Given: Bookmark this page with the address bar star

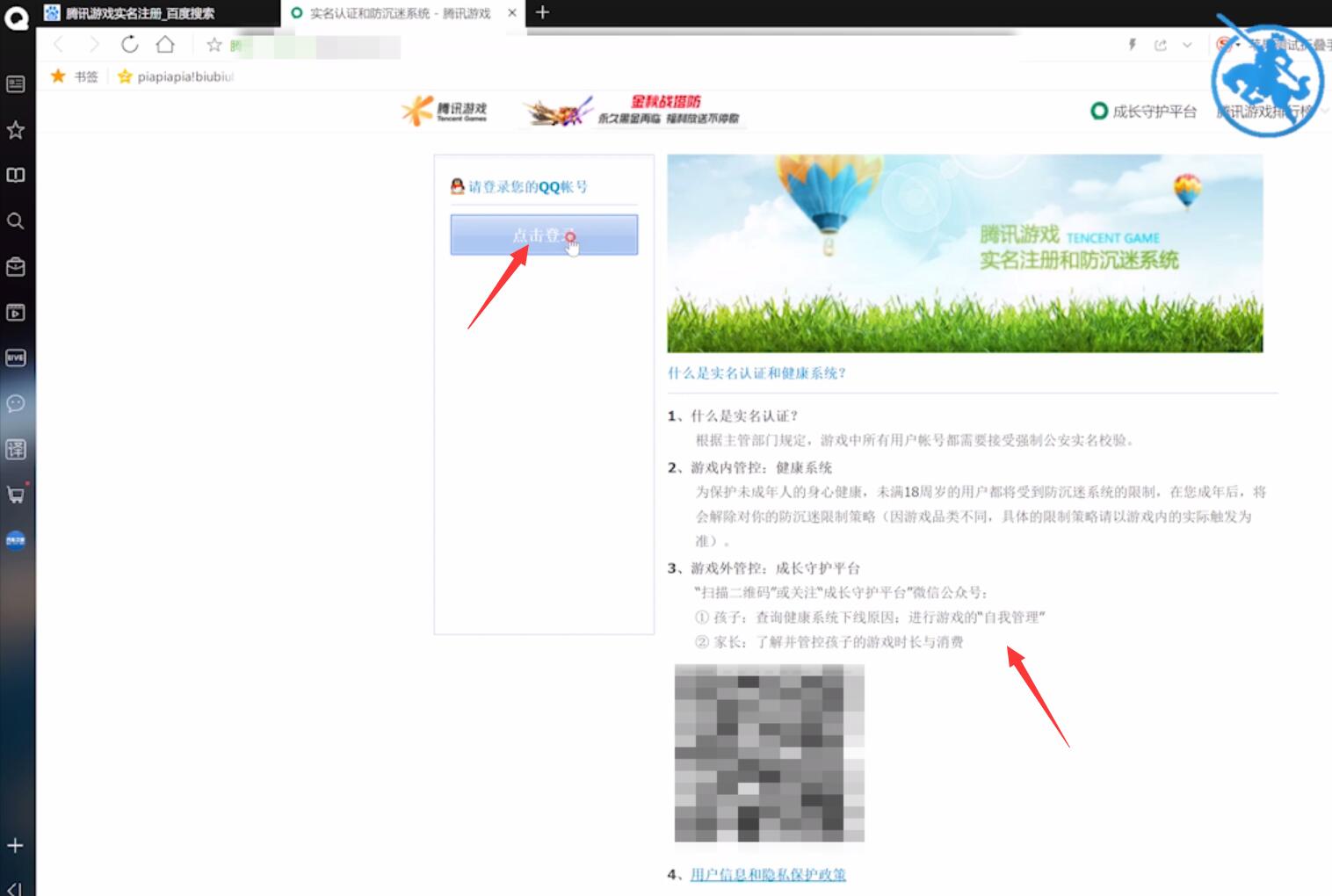Looking at the screenshot, I should tap(214, 44).
